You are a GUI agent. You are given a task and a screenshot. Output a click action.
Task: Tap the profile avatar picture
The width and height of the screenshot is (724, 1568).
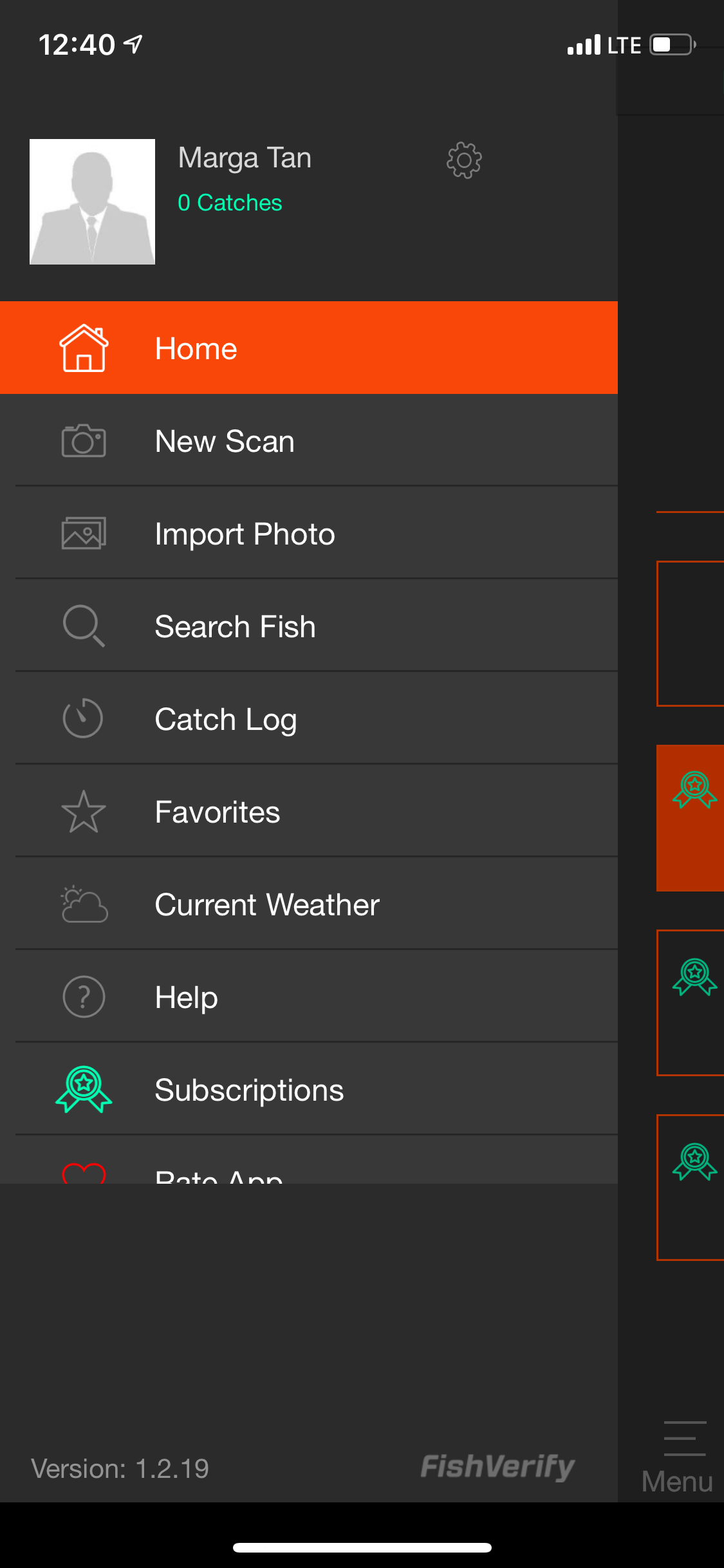tap(93, 201)
